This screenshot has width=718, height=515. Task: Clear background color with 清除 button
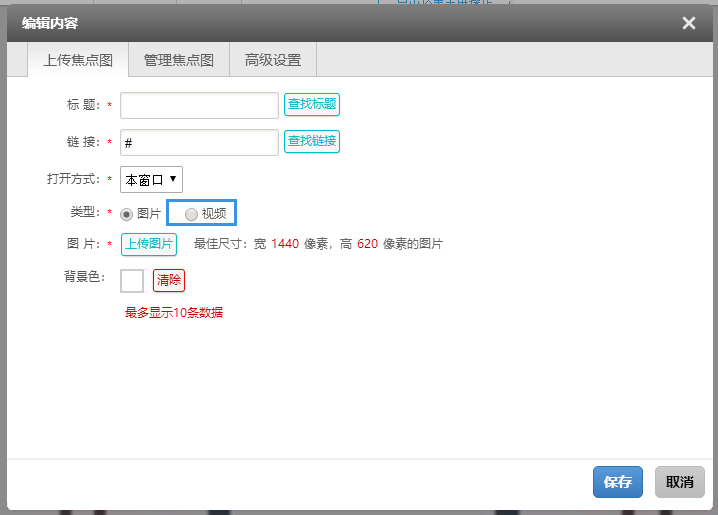[x=169, y=281]
